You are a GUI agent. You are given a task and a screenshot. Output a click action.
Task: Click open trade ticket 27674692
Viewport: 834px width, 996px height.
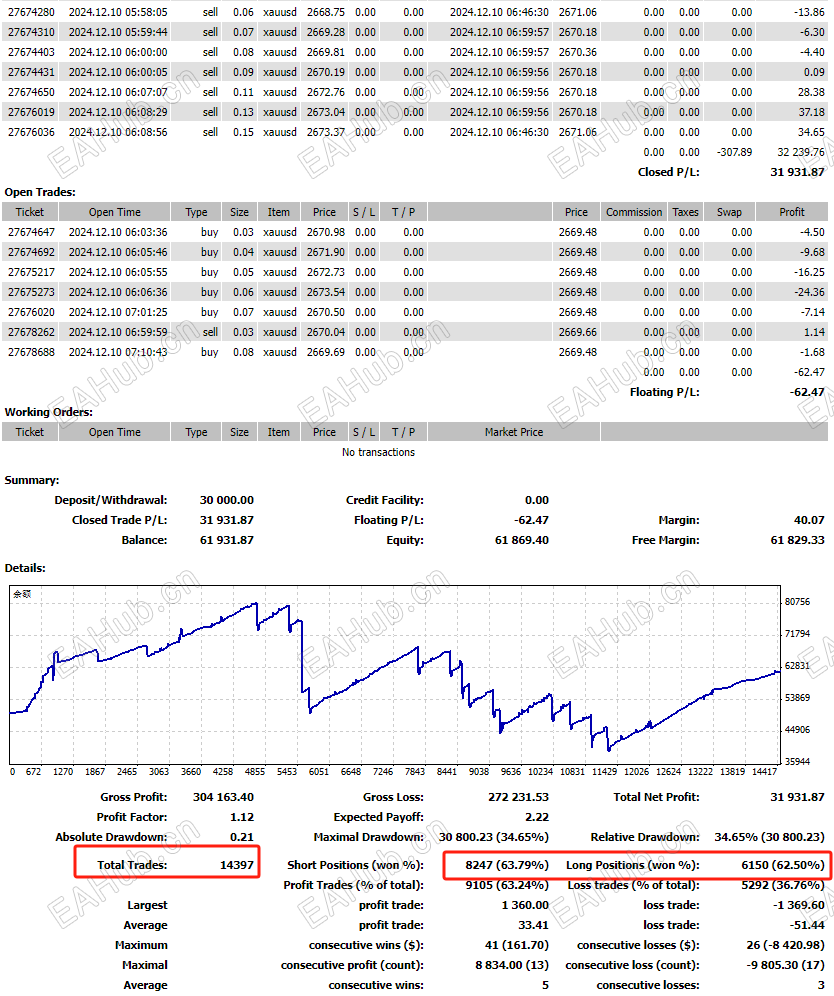coord(31,252)
